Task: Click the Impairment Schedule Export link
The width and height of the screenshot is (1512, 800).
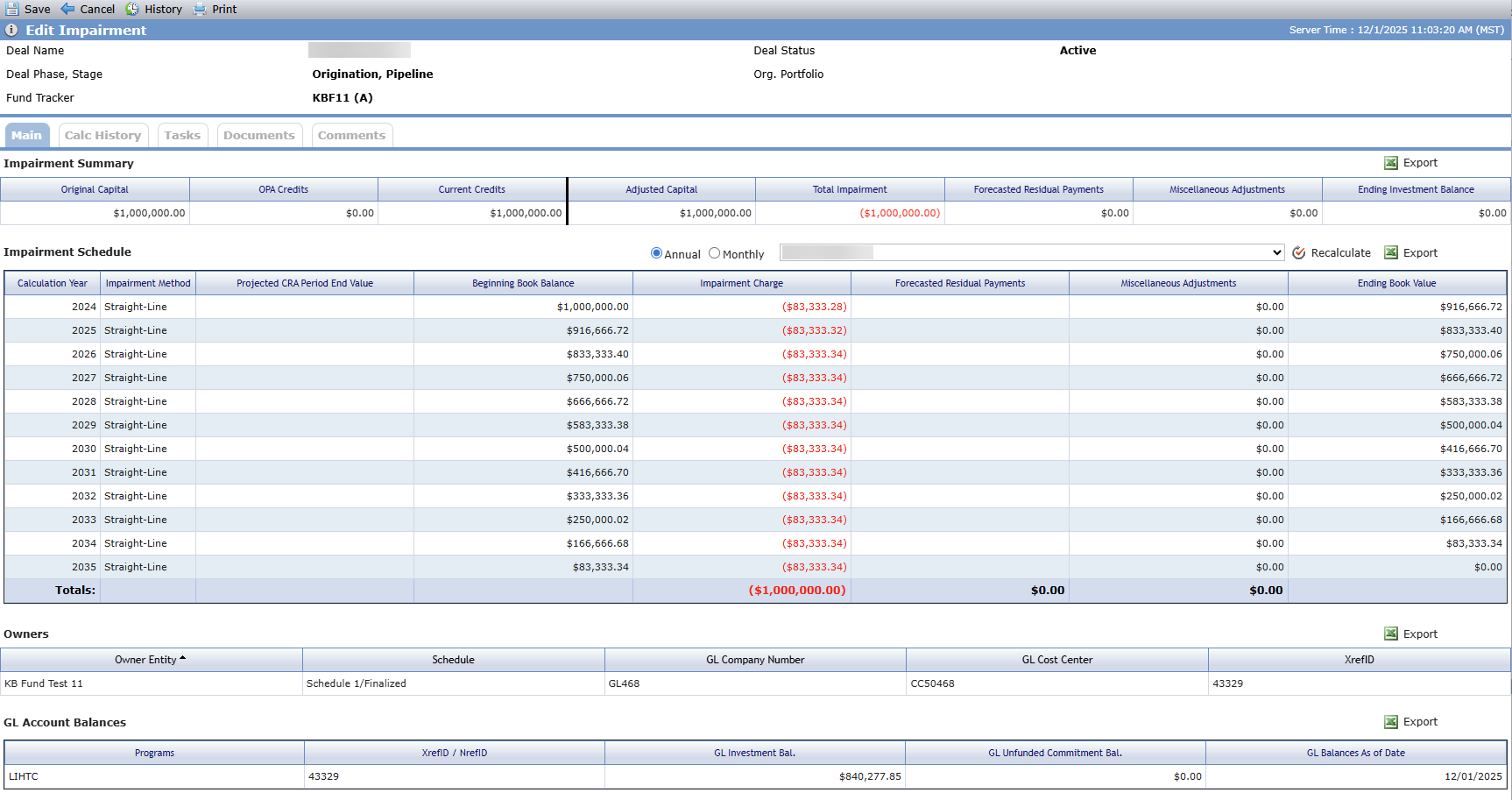Action: click(x=1420, y=252)
